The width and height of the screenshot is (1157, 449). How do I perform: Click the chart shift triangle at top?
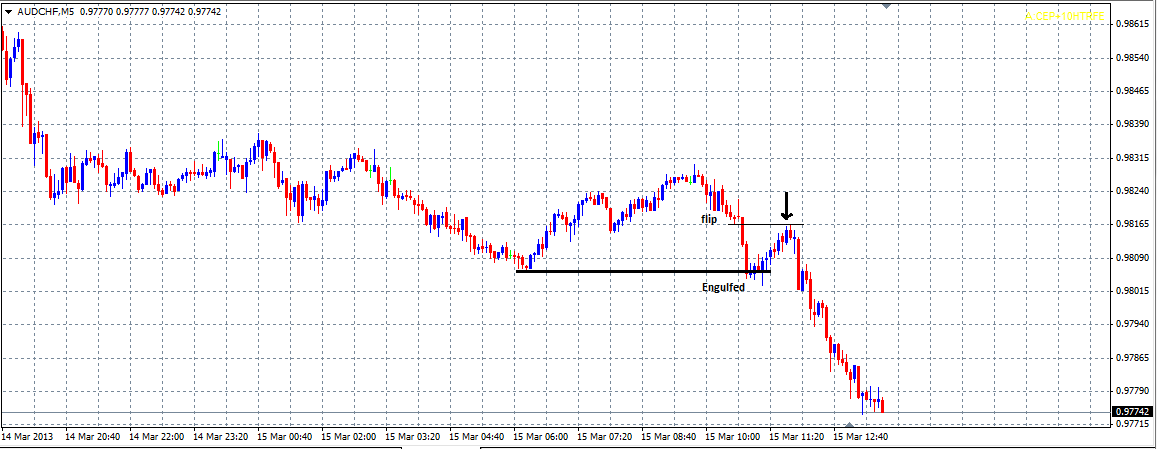pyautogui.click(x=885, y=5)
